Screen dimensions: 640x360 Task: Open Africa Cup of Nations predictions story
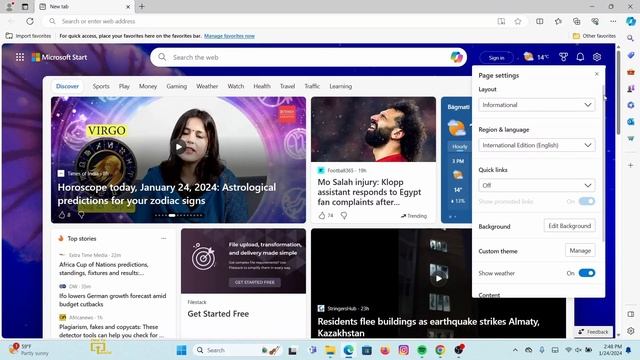coord(104,269)
